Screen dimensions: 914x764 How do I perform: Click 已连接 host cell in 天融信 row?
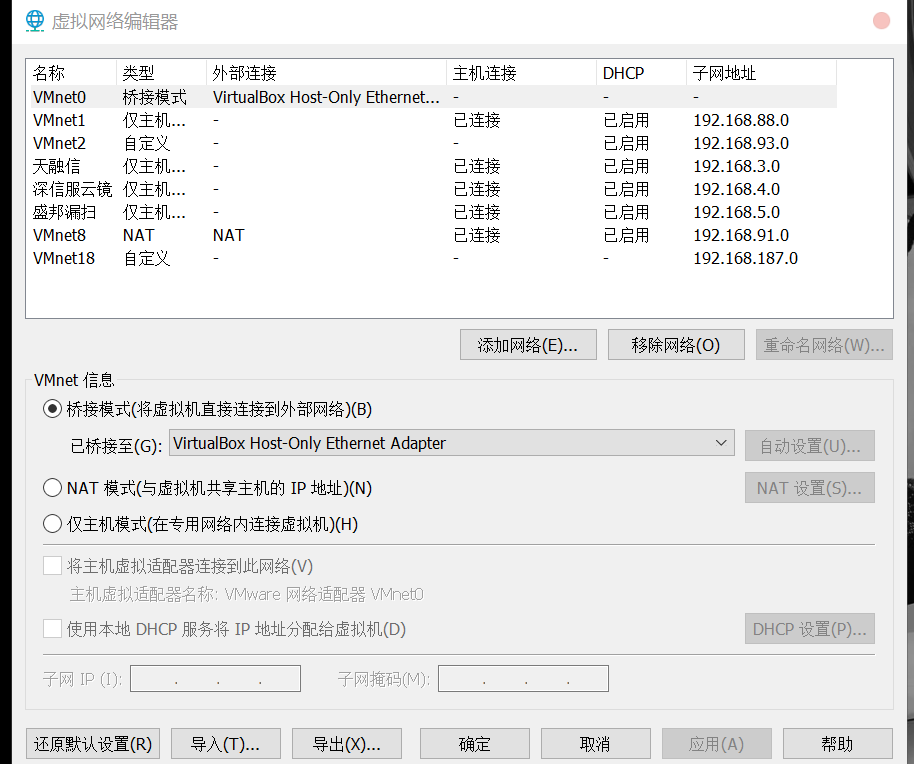click(x=477, y=166)
